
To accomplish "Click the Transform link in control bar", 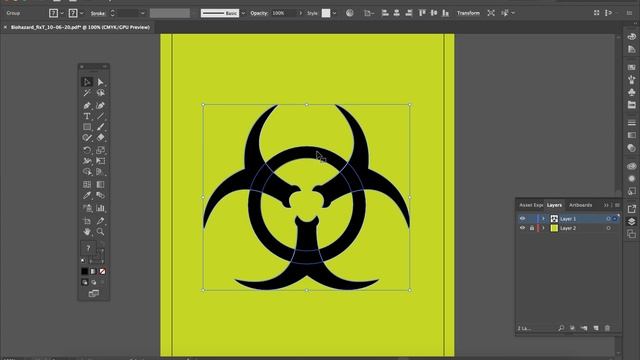I will coord(468,13).
